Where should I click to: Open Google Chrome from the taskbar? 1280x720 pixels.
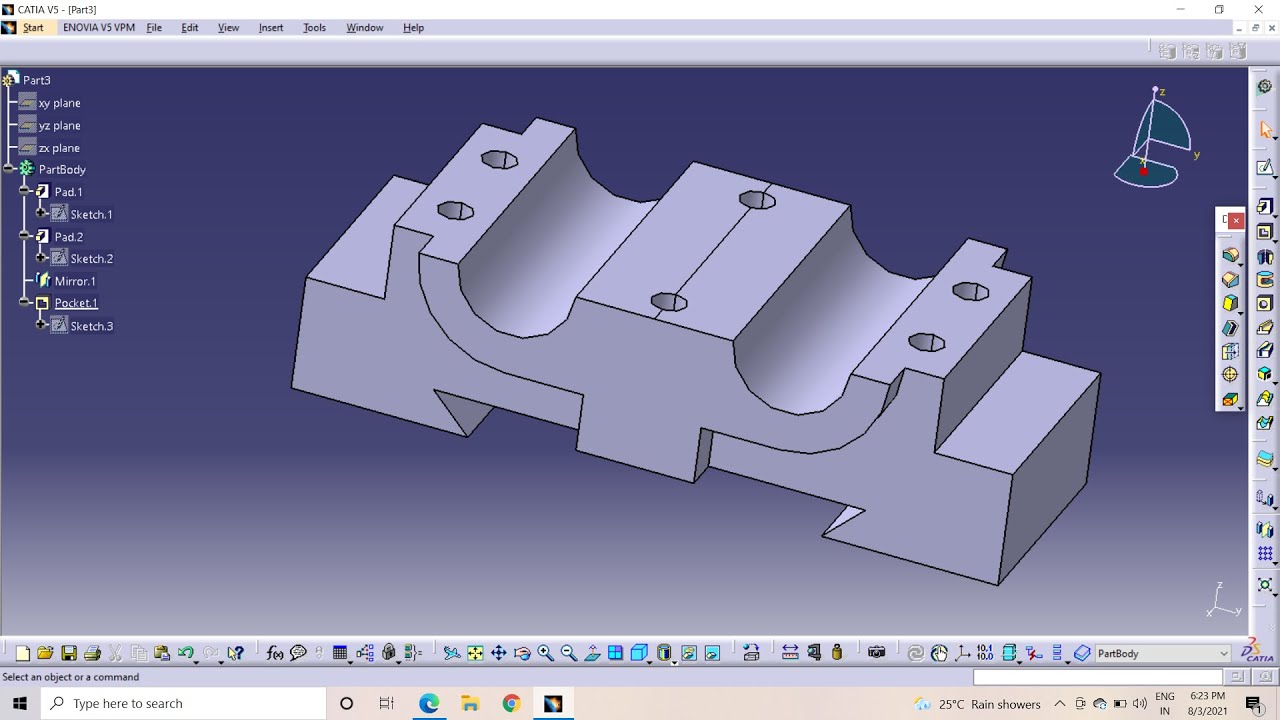(511, 704)
